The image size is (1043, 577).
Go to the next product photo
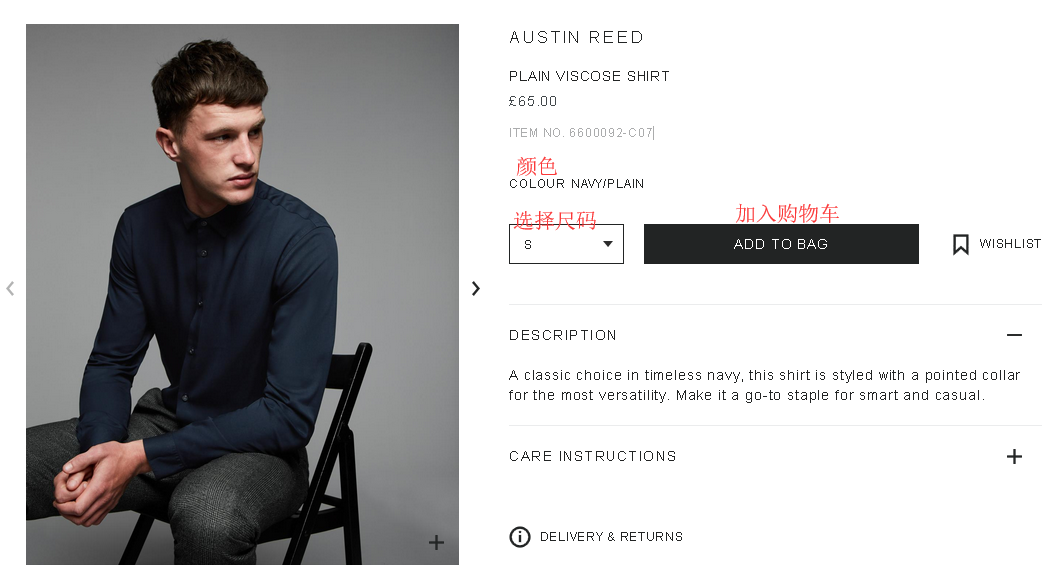click(x=476, y=288)
